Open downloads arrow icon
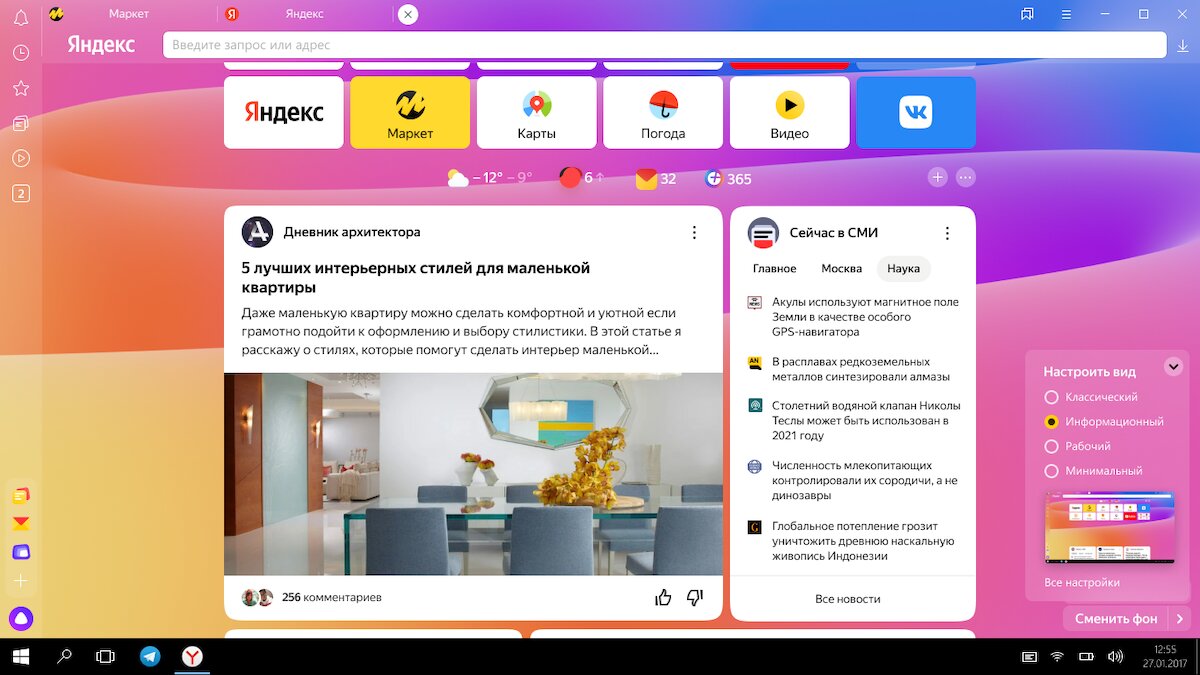Viewport: 1200px width, 675px height. click(1184, 46)
